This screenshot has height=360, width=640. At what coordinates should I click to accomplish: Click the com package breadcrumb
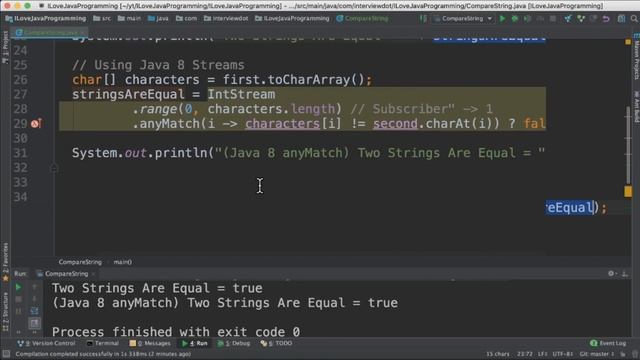(186, 19)
